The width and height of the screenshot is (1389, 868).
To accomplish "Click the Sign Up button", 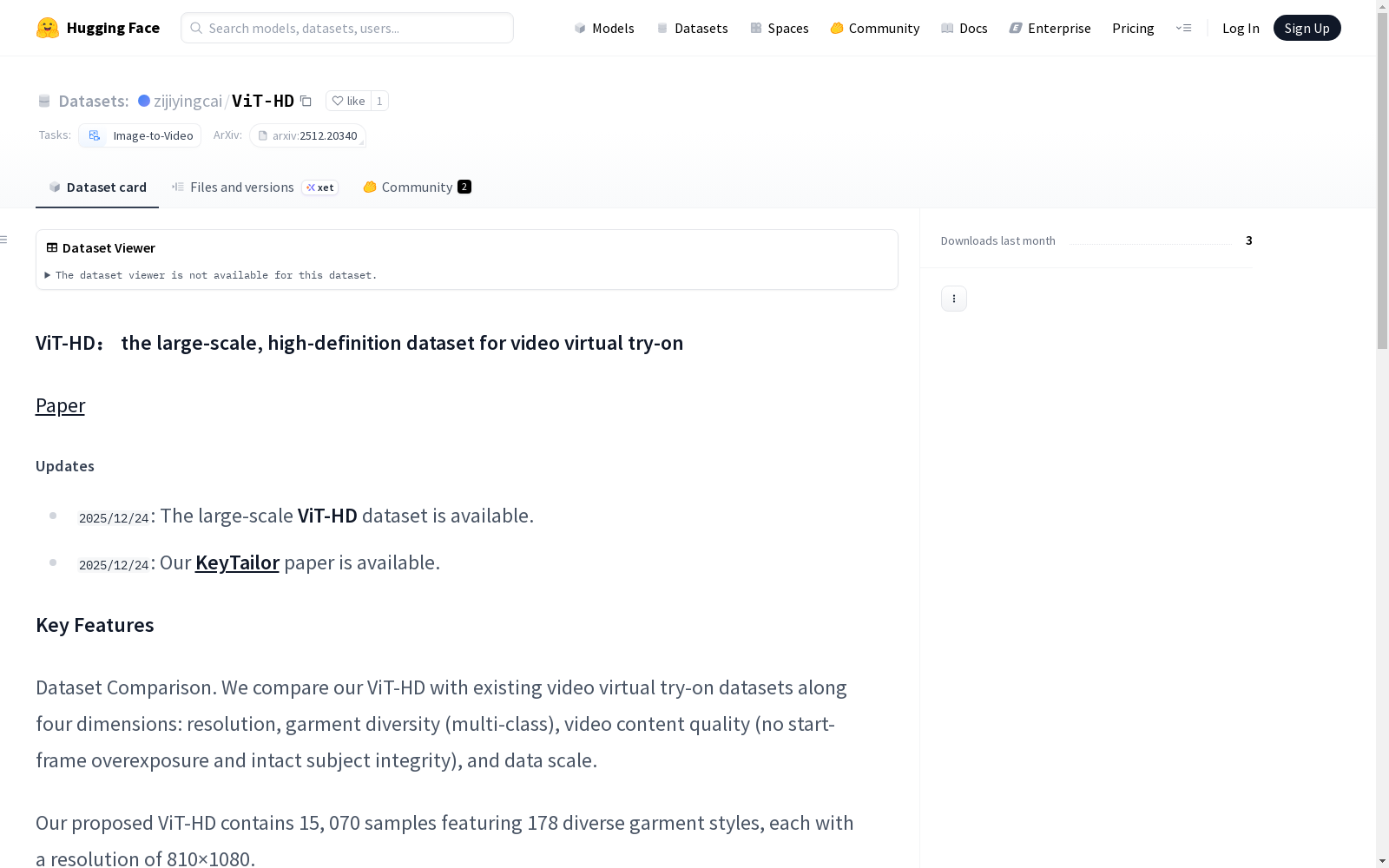I will coord(1307,28).
